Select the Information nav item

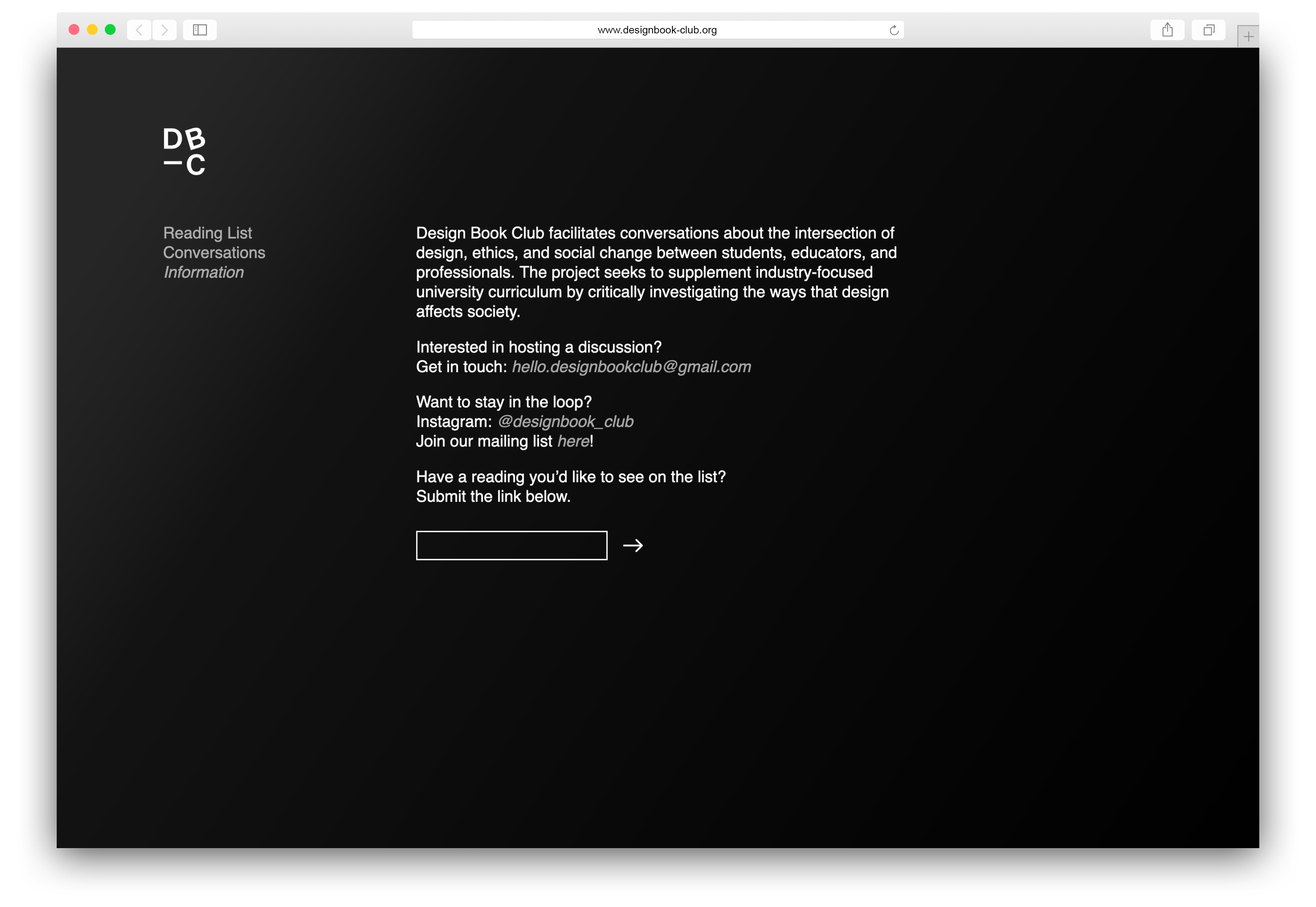tap(203, 272)
